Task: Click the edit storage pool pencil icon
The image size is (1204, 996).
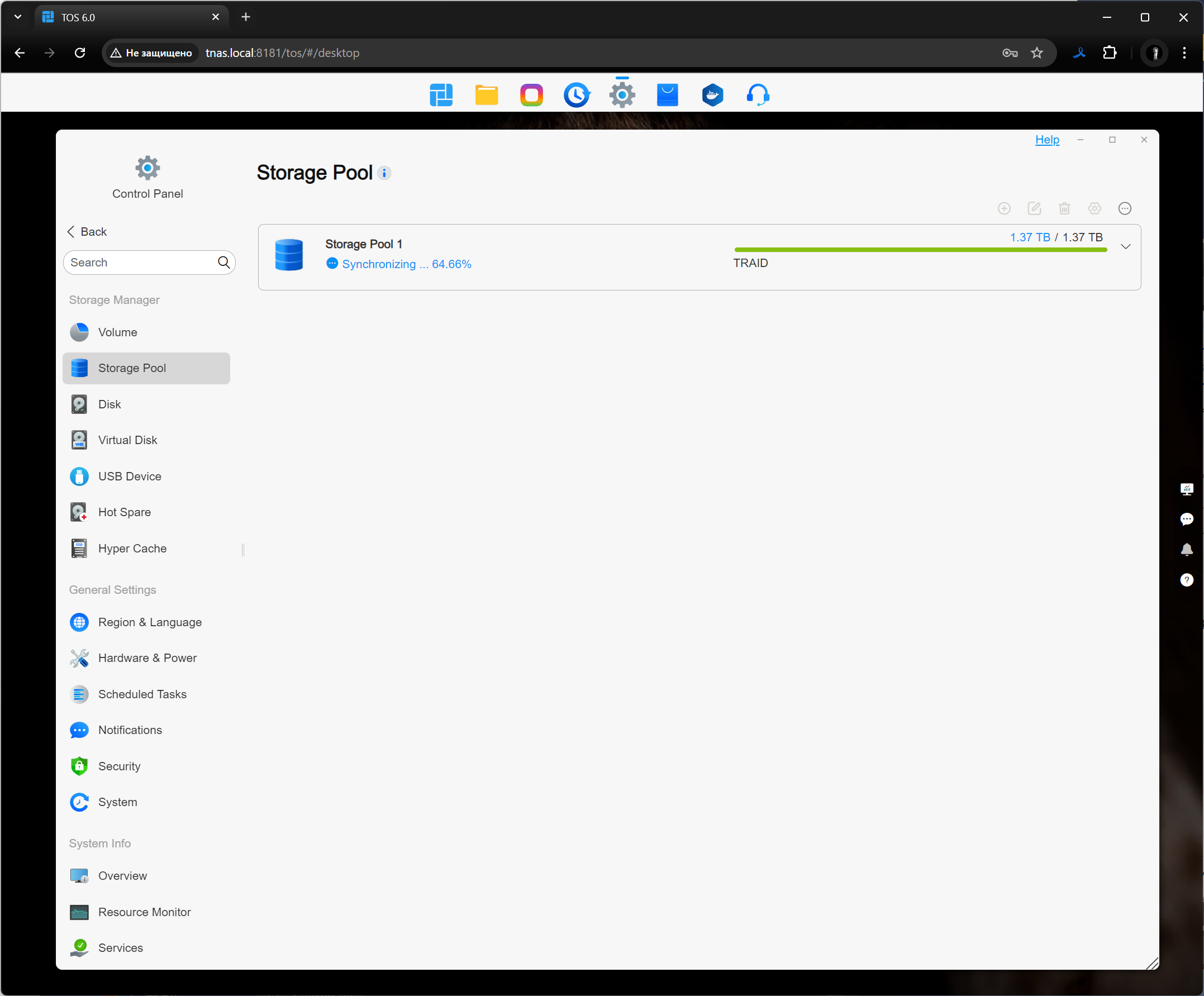Action: 1034,208
